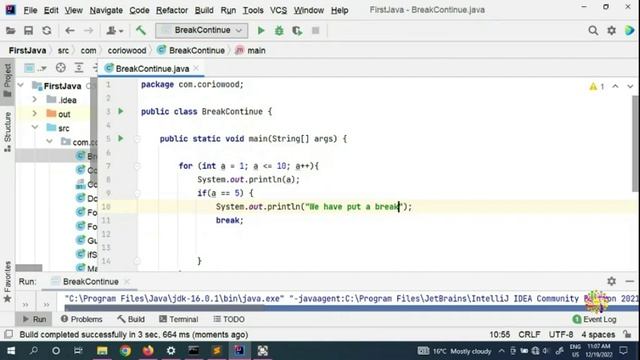Open Run panel settings gear
The width and height of the screenshot is (640, 360).
click(611, 281)
